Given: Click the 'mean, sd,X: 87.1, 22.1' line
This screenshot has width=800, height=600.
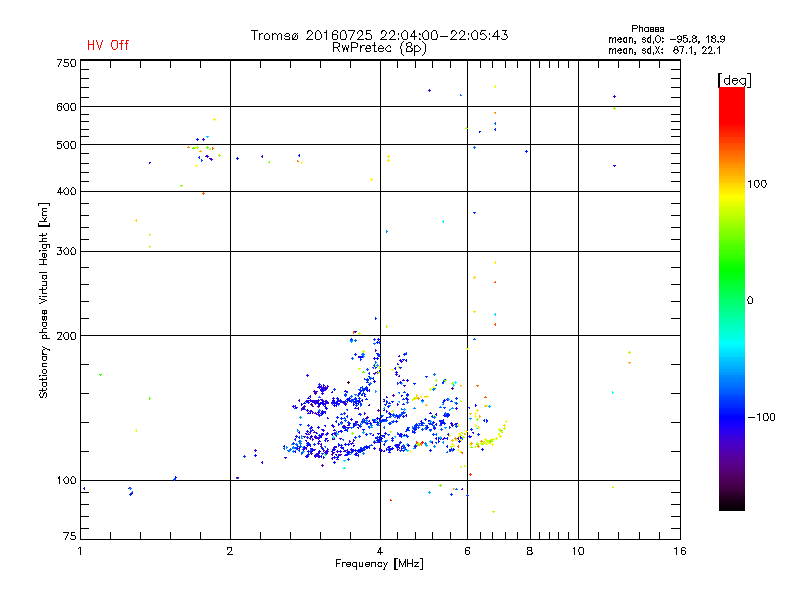Looking at the screenshot, I should click(664, 50).
